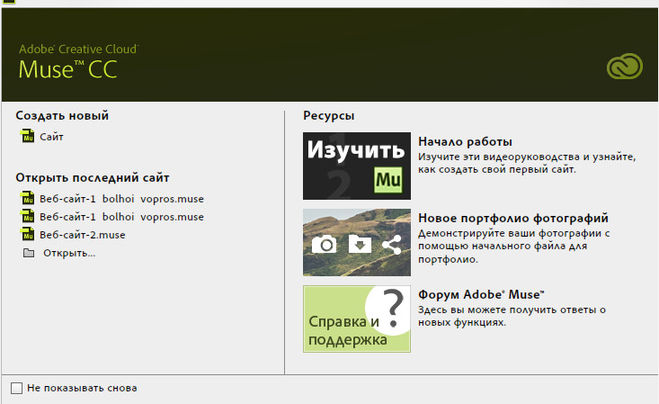
Task: Enable the Не показывать снова checkbox
Action: [17, 388]
